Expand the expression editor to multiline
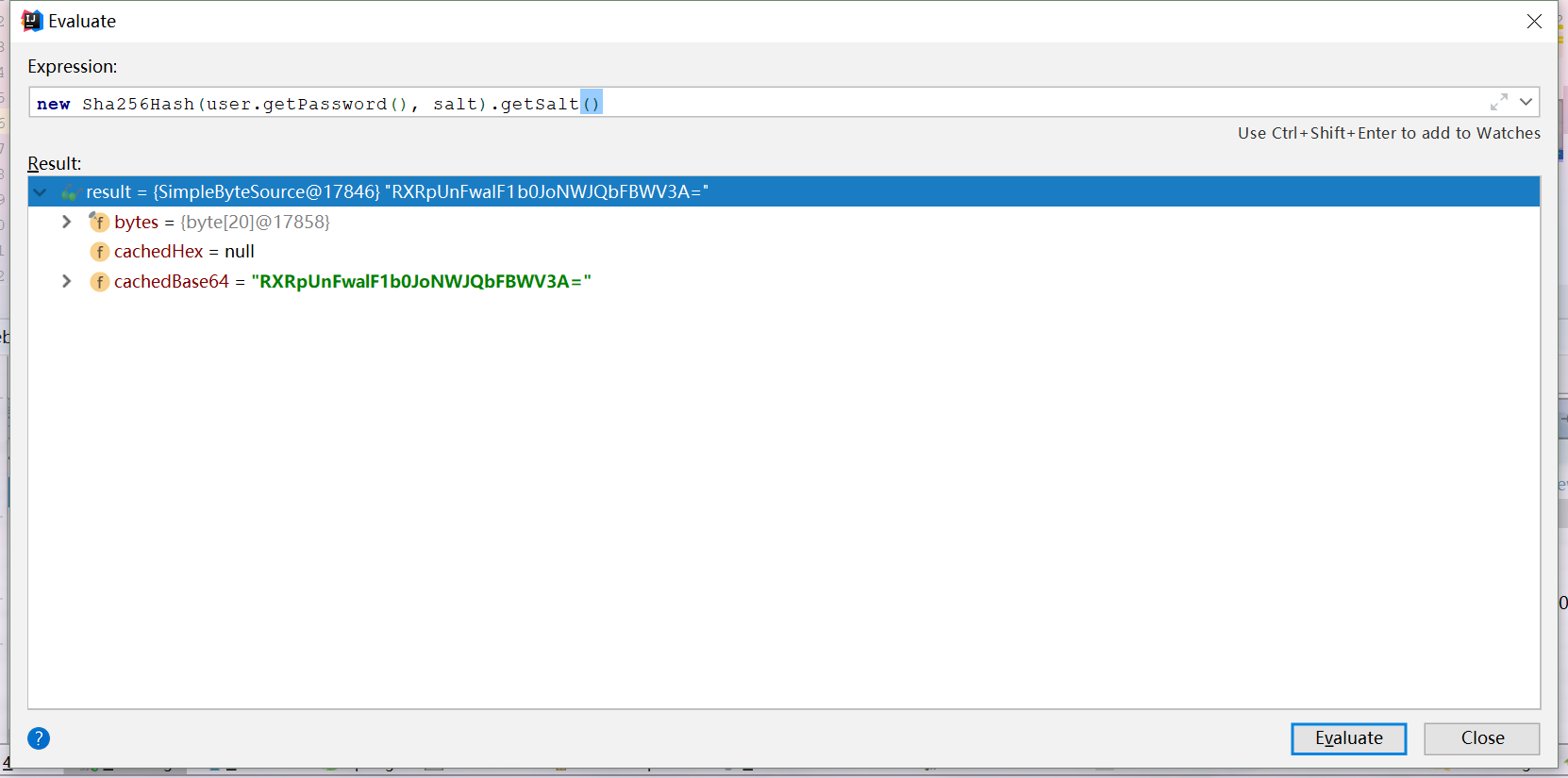This screenshot has width=1568, height=778. (1498, 102)
